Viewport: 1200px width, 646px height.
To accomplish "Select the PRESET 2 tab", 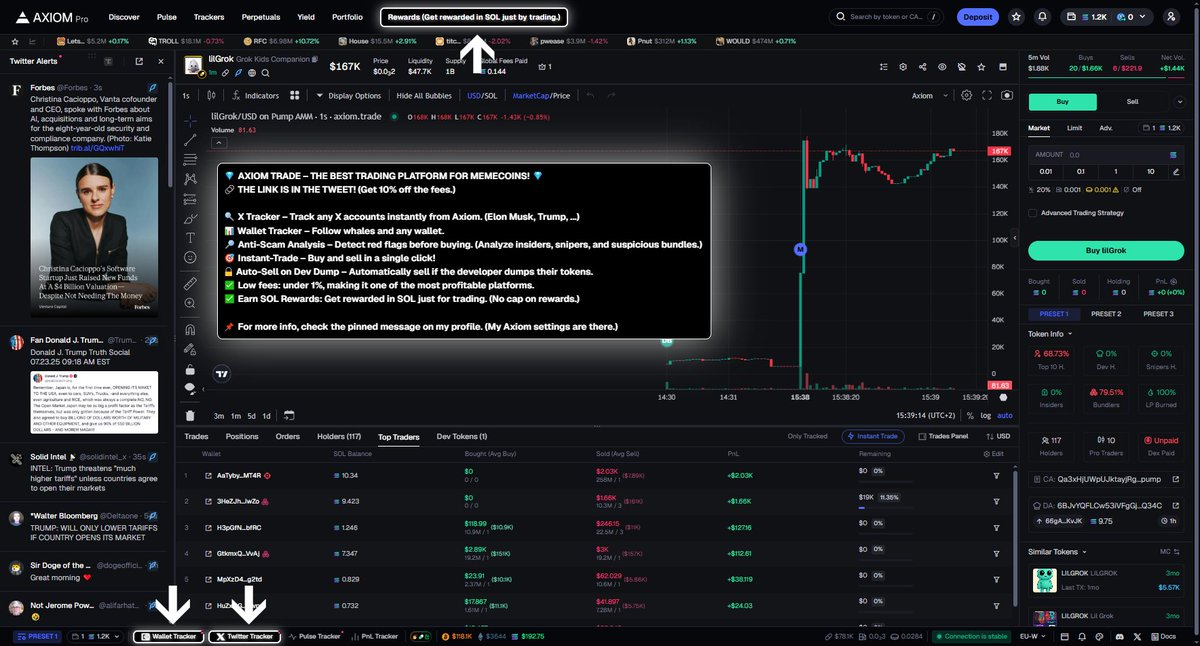I will (1106, 314).
